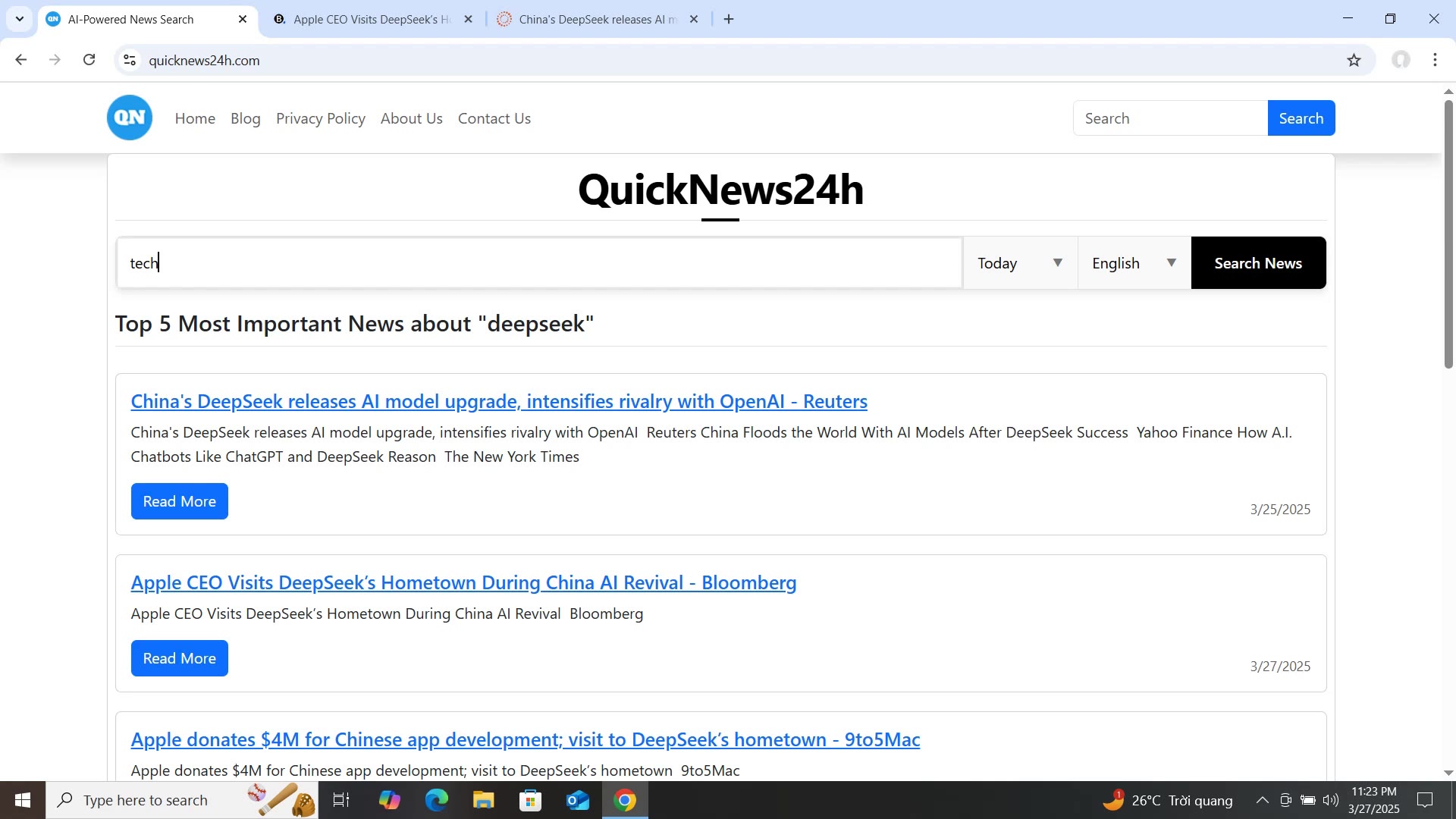Expand the Today time range dropdown
1456x819 pixels.
coord(1020,263)
